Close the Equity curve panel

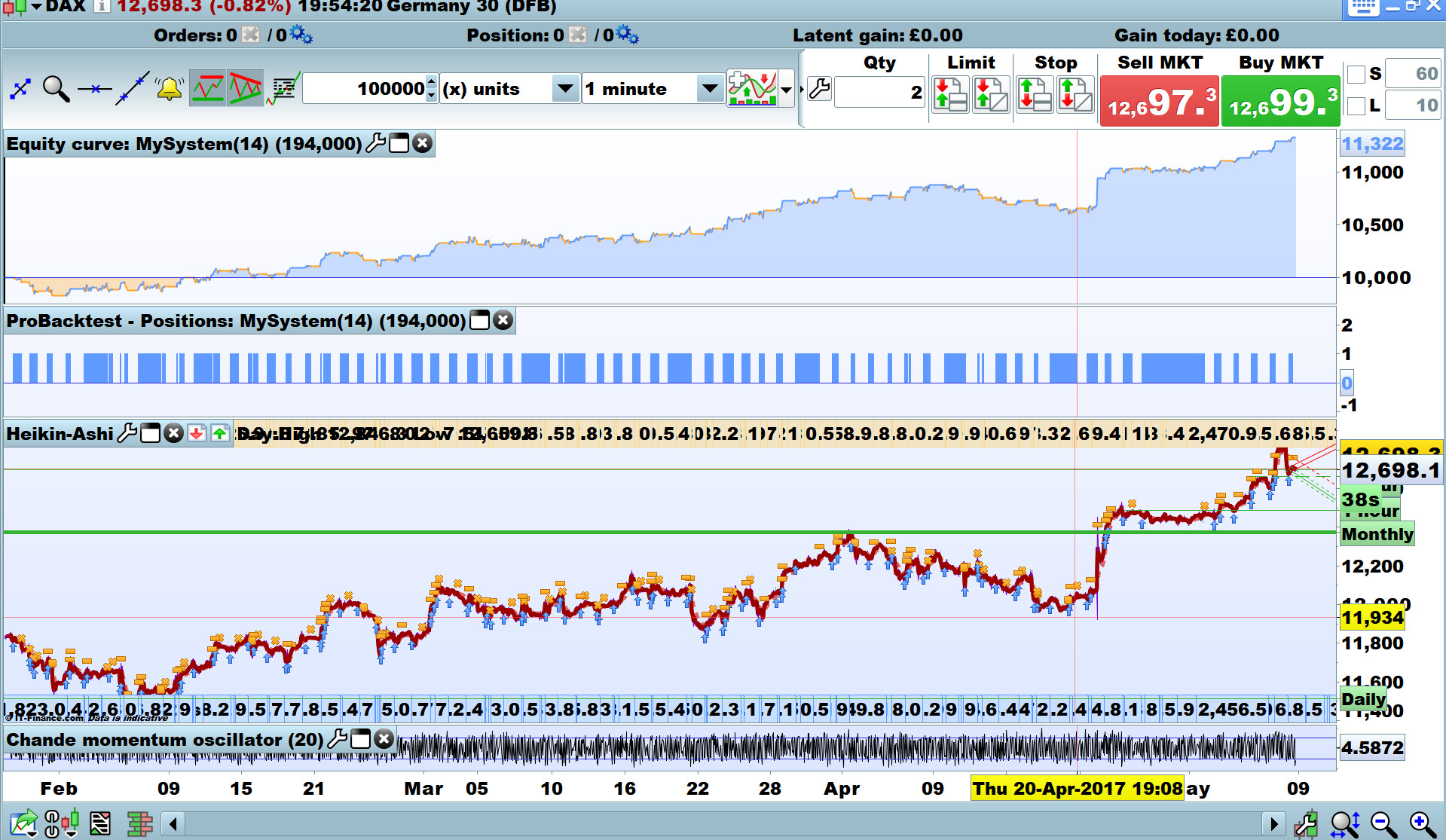[423, 143]
